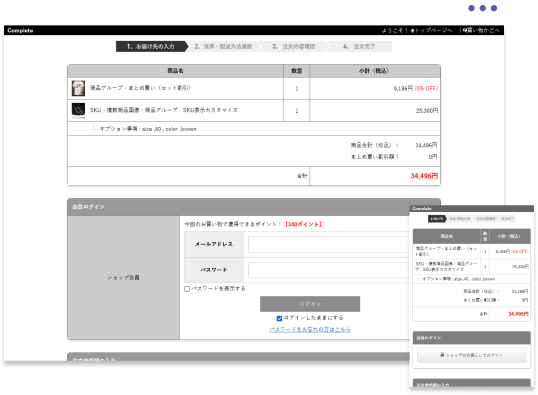Click the dark SKU product thumbnail
This screenshot has height=395, width=538.
pos(78,110)
